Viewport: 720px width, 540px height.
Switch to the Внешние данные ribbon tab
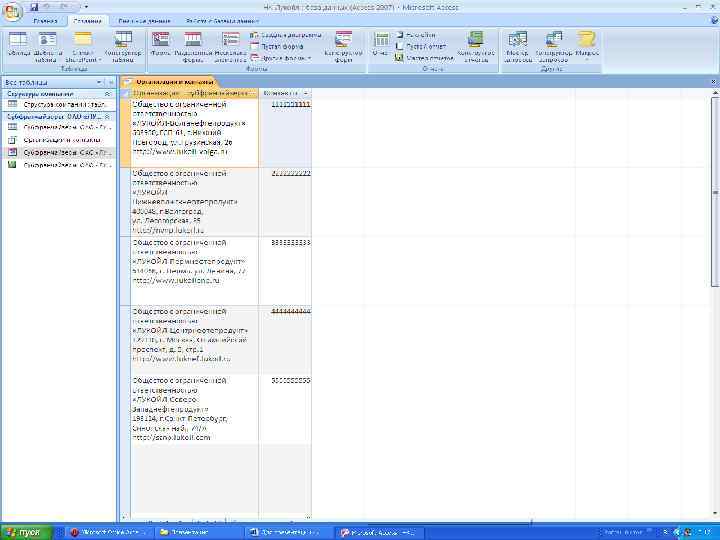tap(144, 21)
